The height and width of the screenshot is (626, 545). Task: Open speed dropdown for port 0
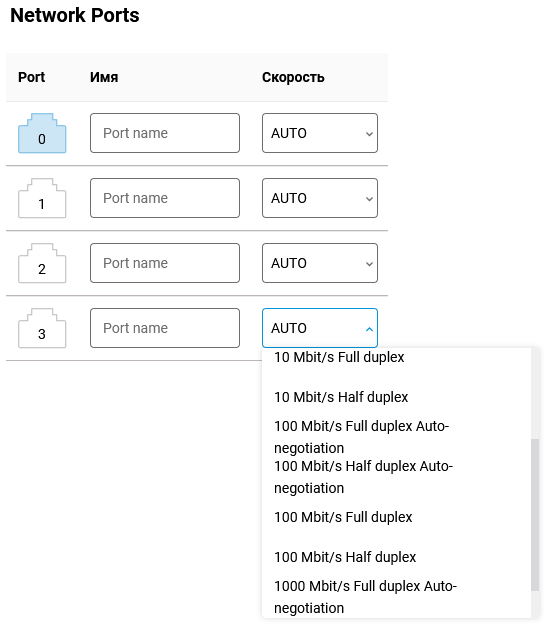point(320,133)
